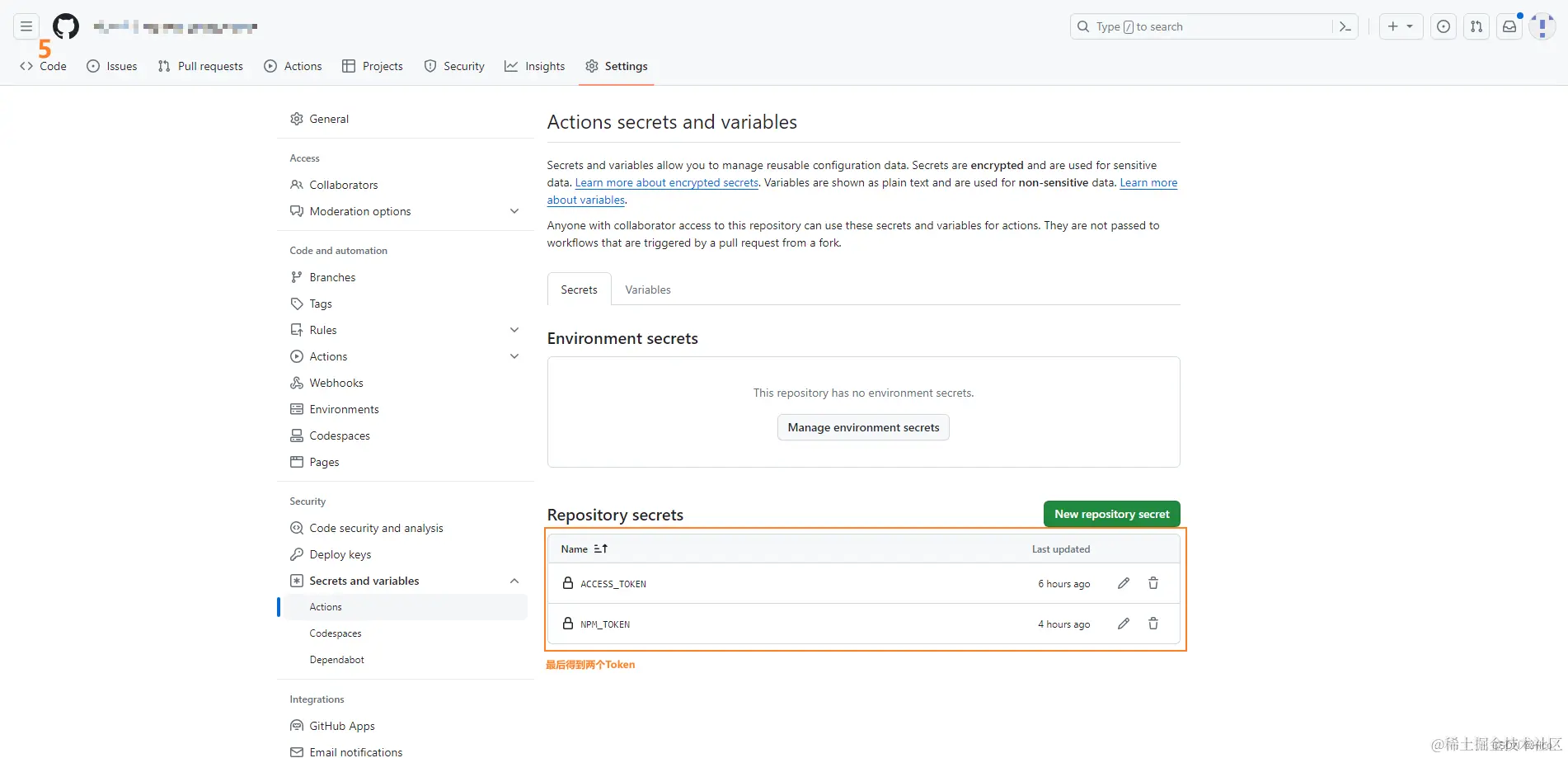Click the New repository secret button
Image resolution: width=1568 pixels, height=758 pixels.
[1111, 514]
